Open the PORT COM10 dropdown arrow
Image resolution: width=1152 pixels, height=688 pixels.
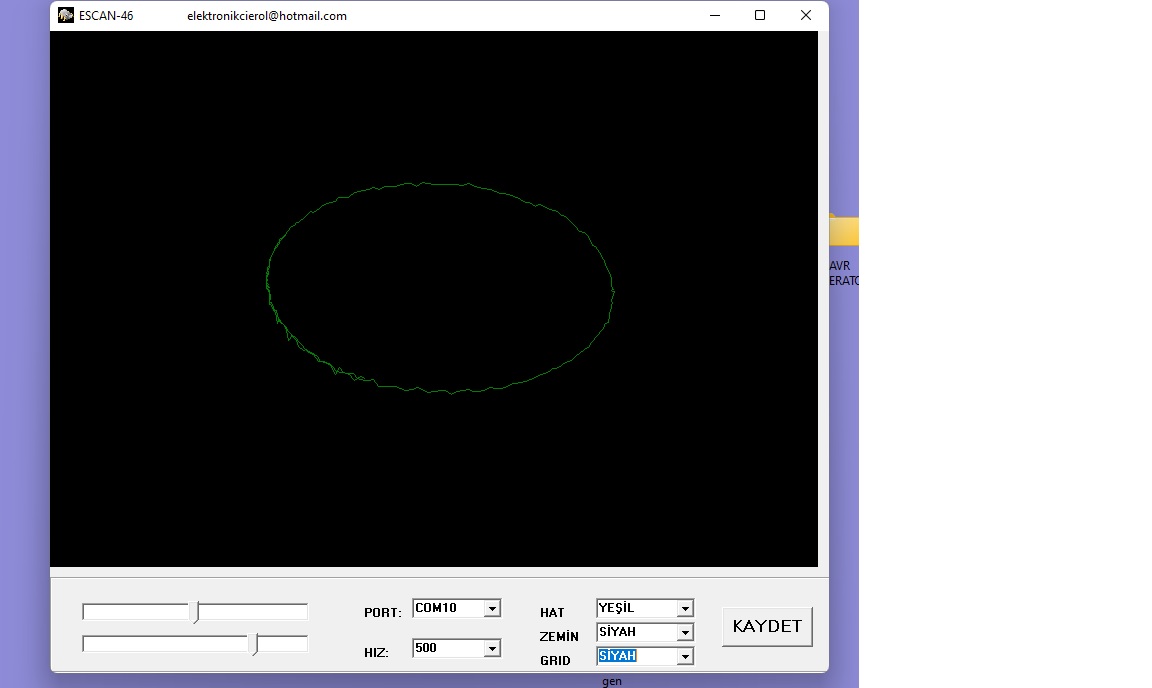492,609
